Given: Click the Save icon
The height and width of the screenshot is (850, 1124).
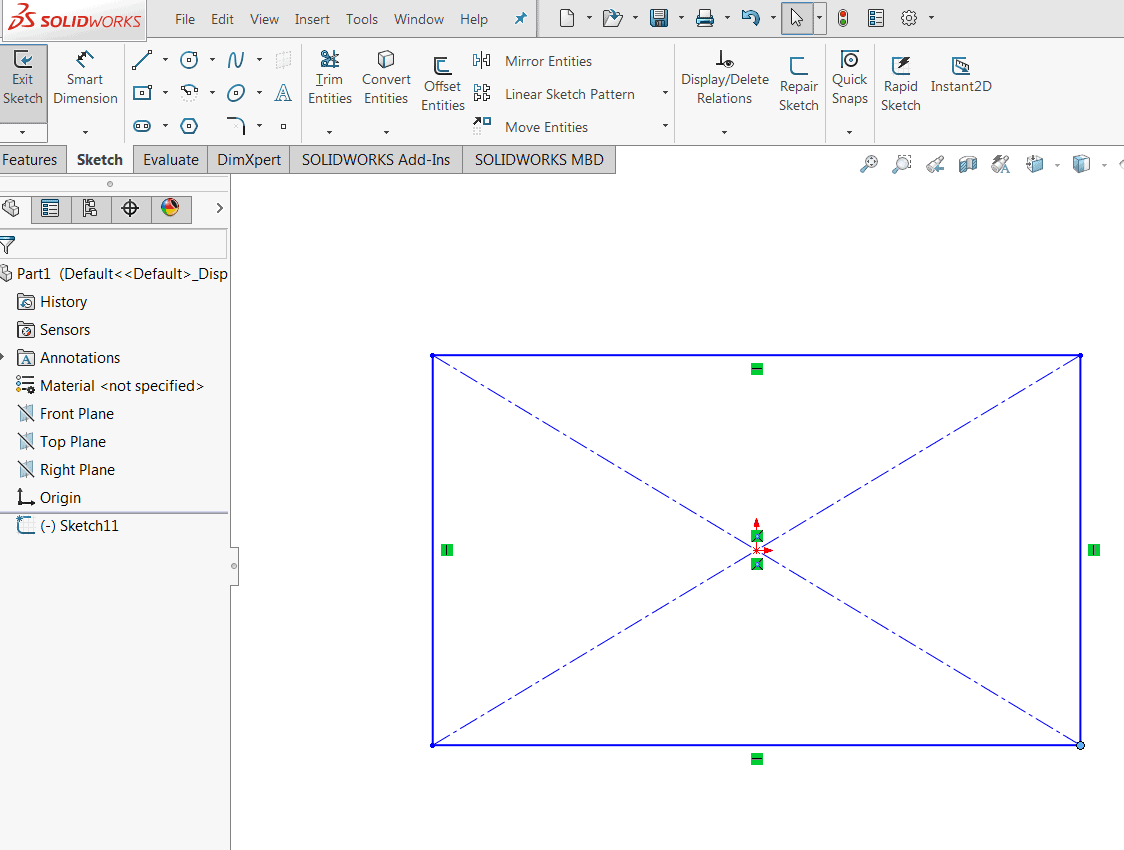Looking at the screenshot, I should (x=659, y=18).
